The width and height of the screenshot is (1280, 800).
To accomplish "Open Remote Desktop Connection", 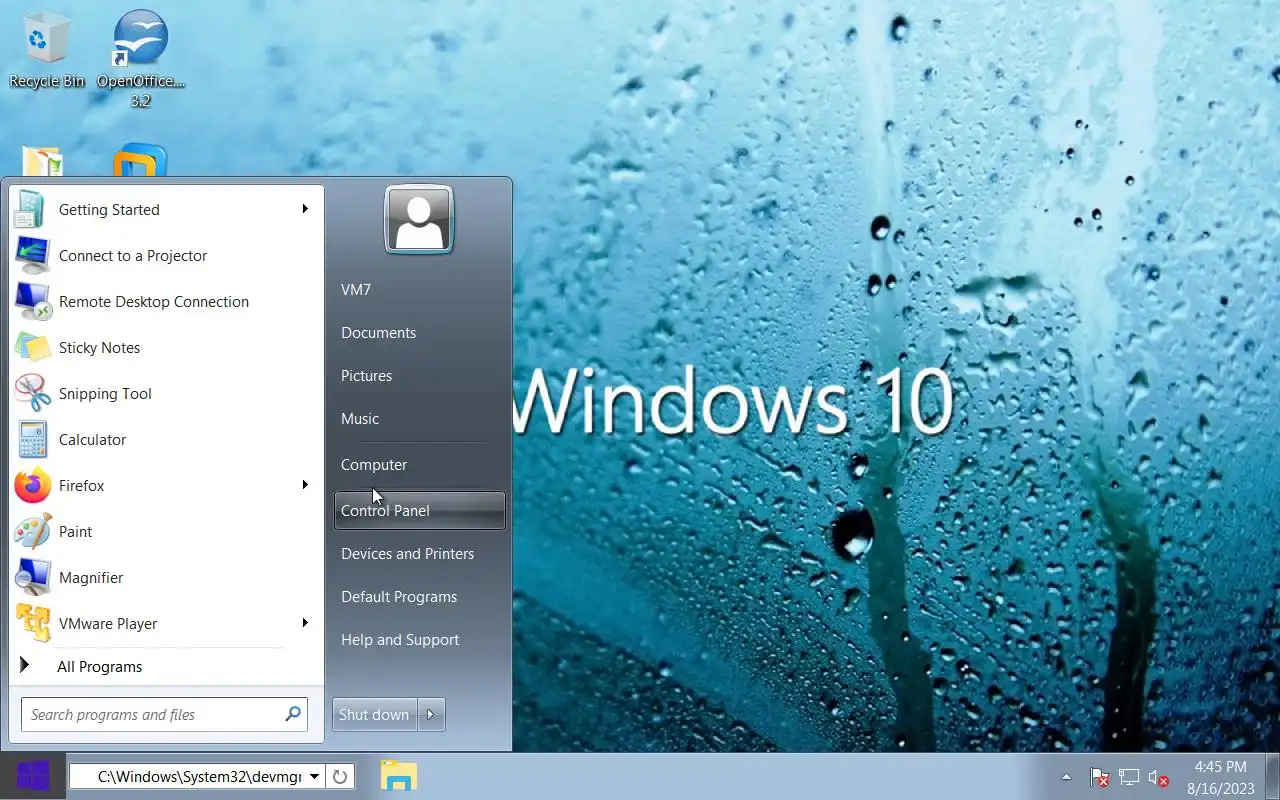I will [x=166, y=301].
